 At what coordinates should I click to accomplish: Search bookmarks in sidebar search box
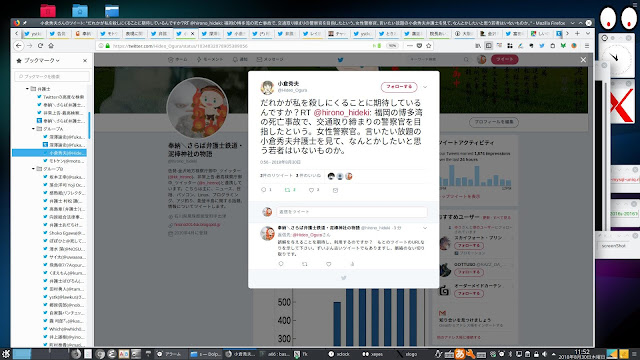click(52, 76)
